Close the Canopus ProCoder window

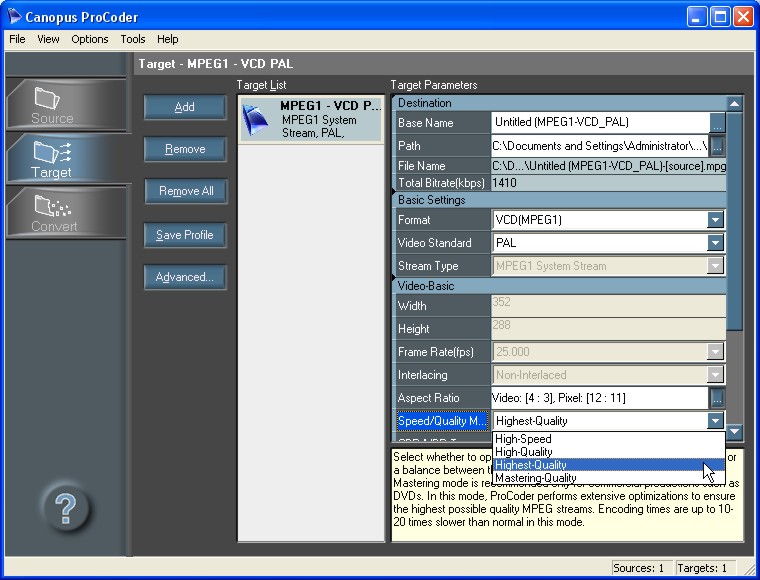point(743,17)
